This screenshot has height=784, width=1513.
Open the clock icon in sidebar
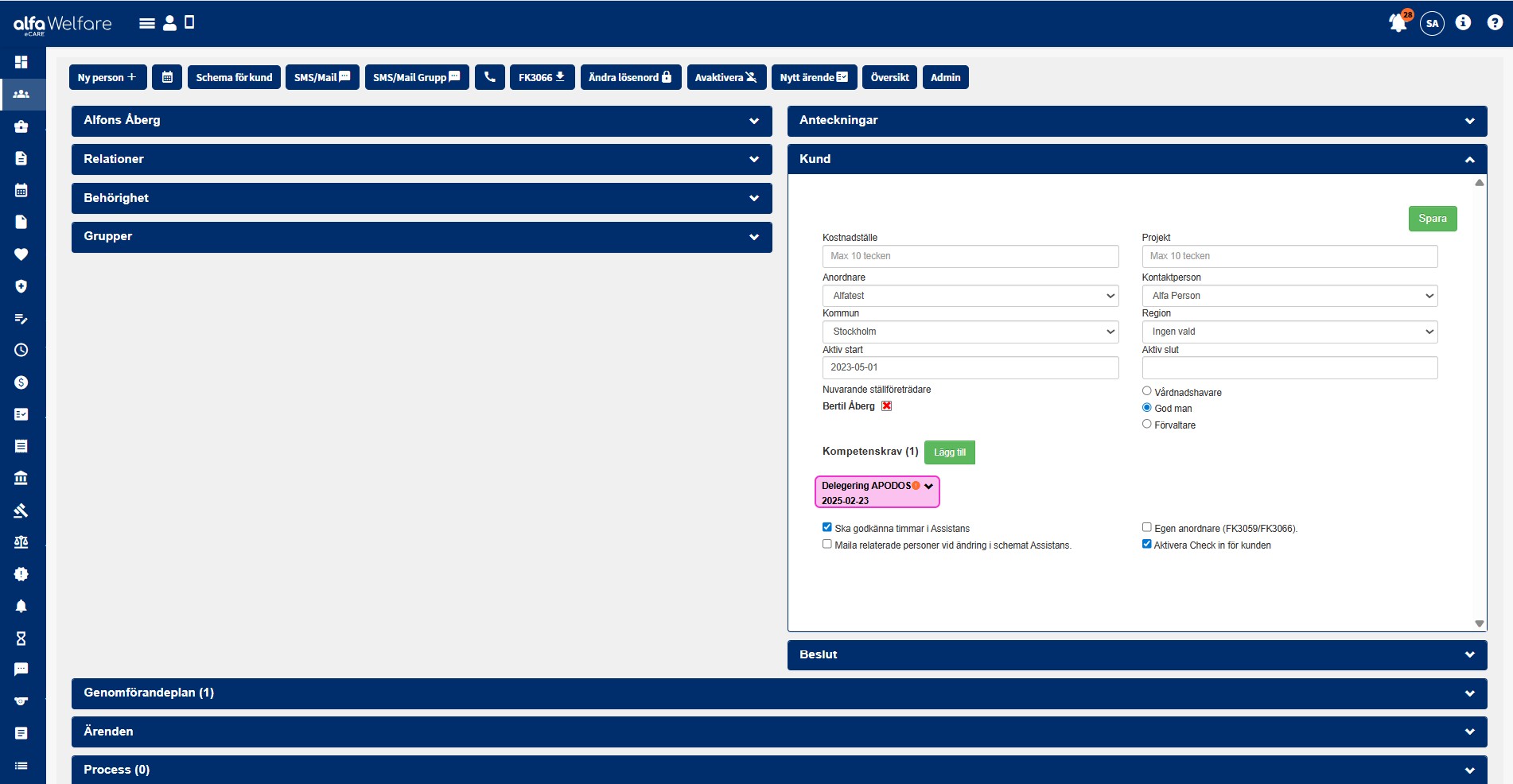tap(21, 350)
